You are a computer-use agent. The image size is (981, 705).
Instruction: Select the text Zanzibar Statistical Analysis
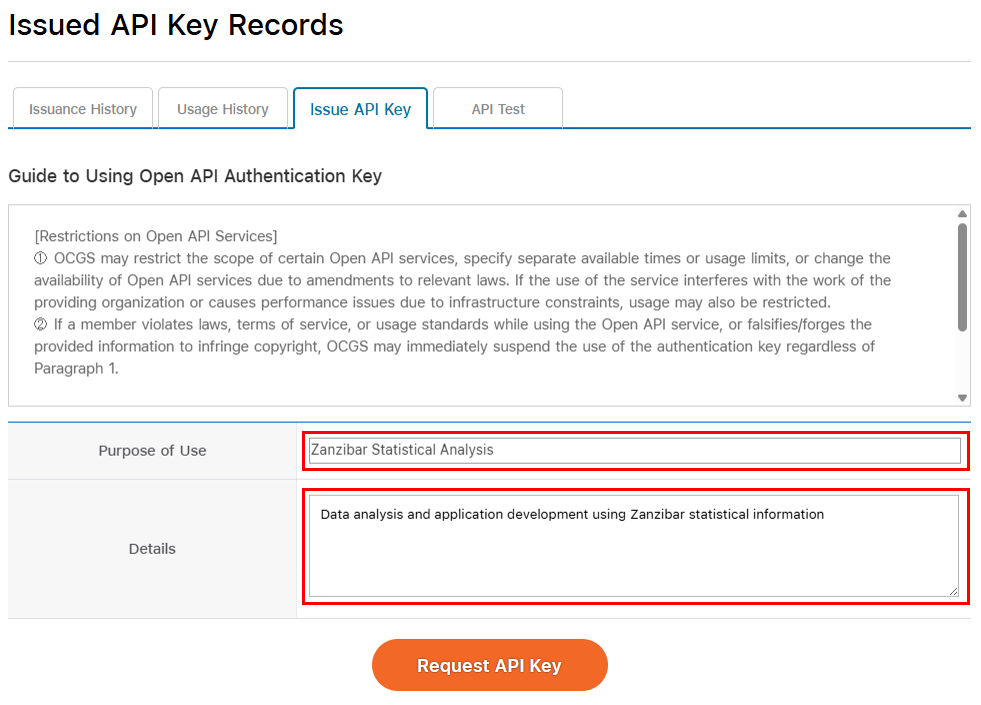point(406,450)
